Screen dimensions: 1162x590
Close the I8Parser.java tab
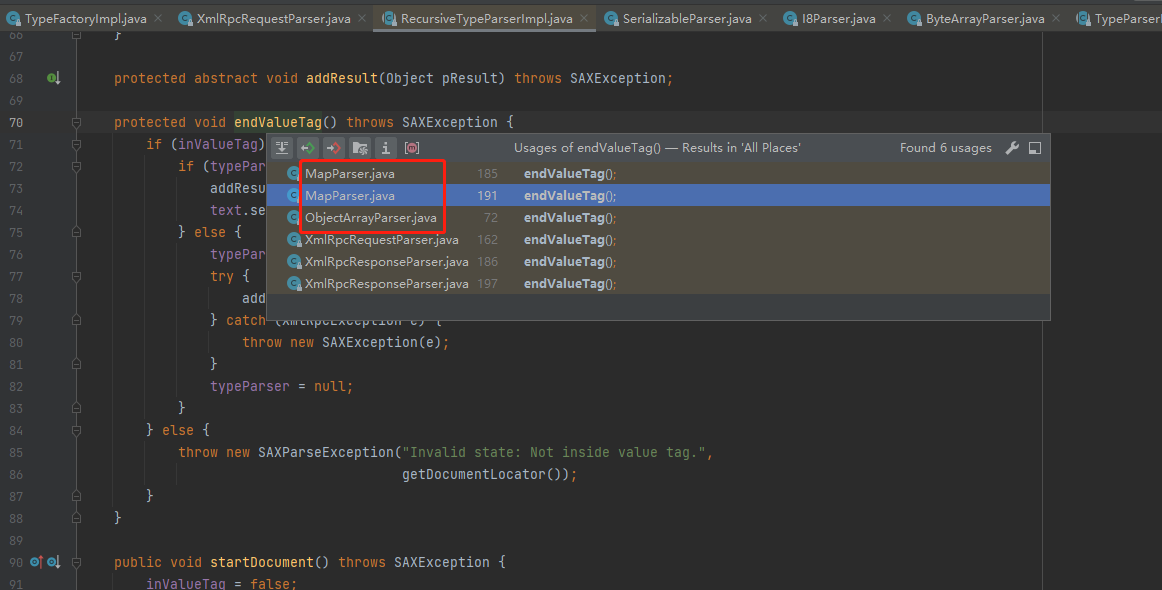pyautogui.click(x=887, y=19)
